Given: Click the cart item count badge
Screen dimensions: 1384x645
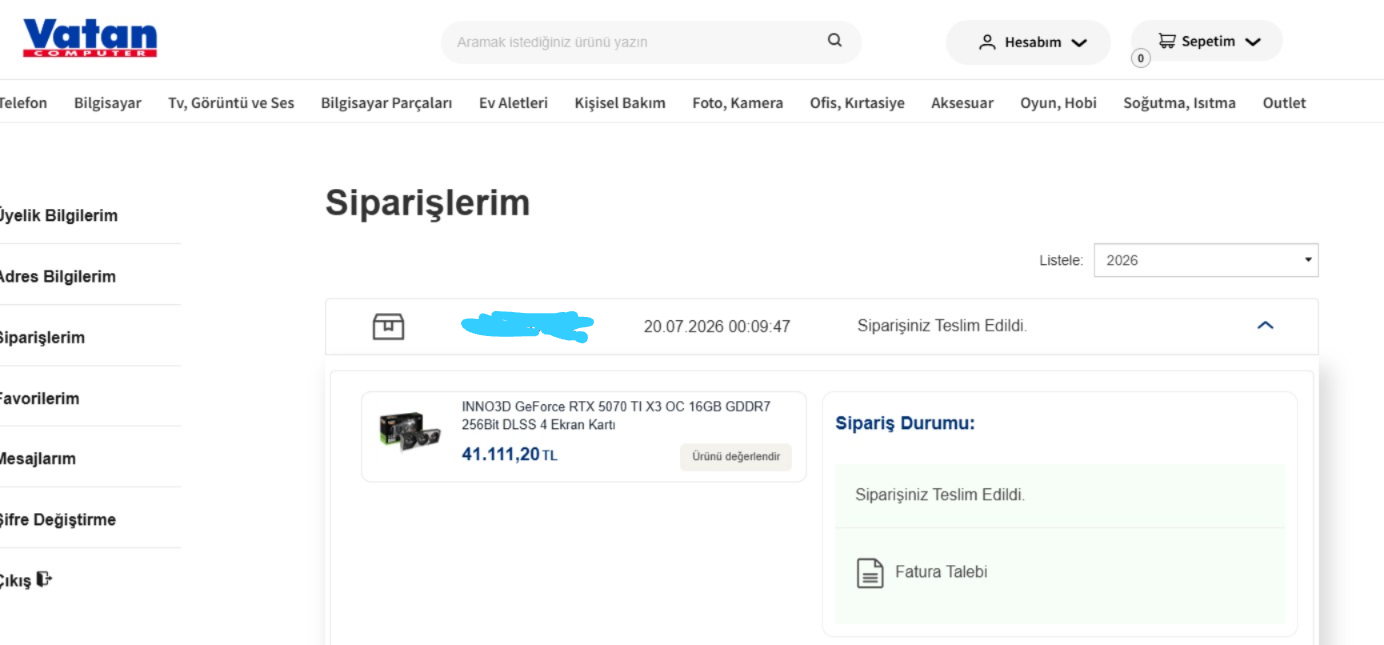Looking at the screenshot, I should [1140, 58].
